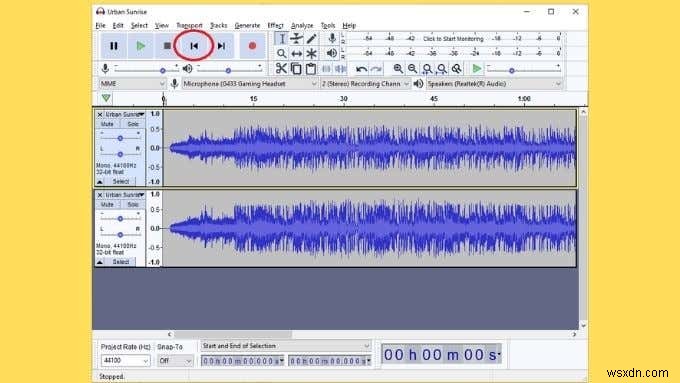
Task: Click the selection start time field
Action: point(242,361)
